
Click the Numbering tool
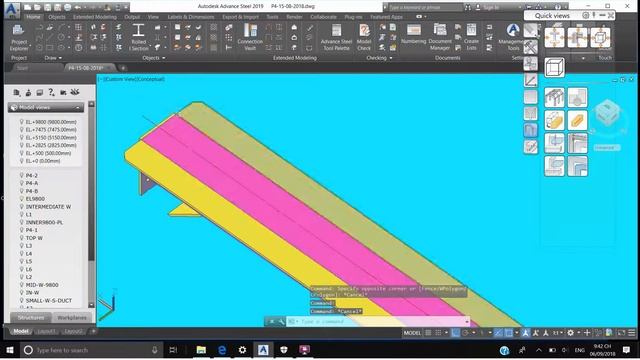(x=413, y=34)
